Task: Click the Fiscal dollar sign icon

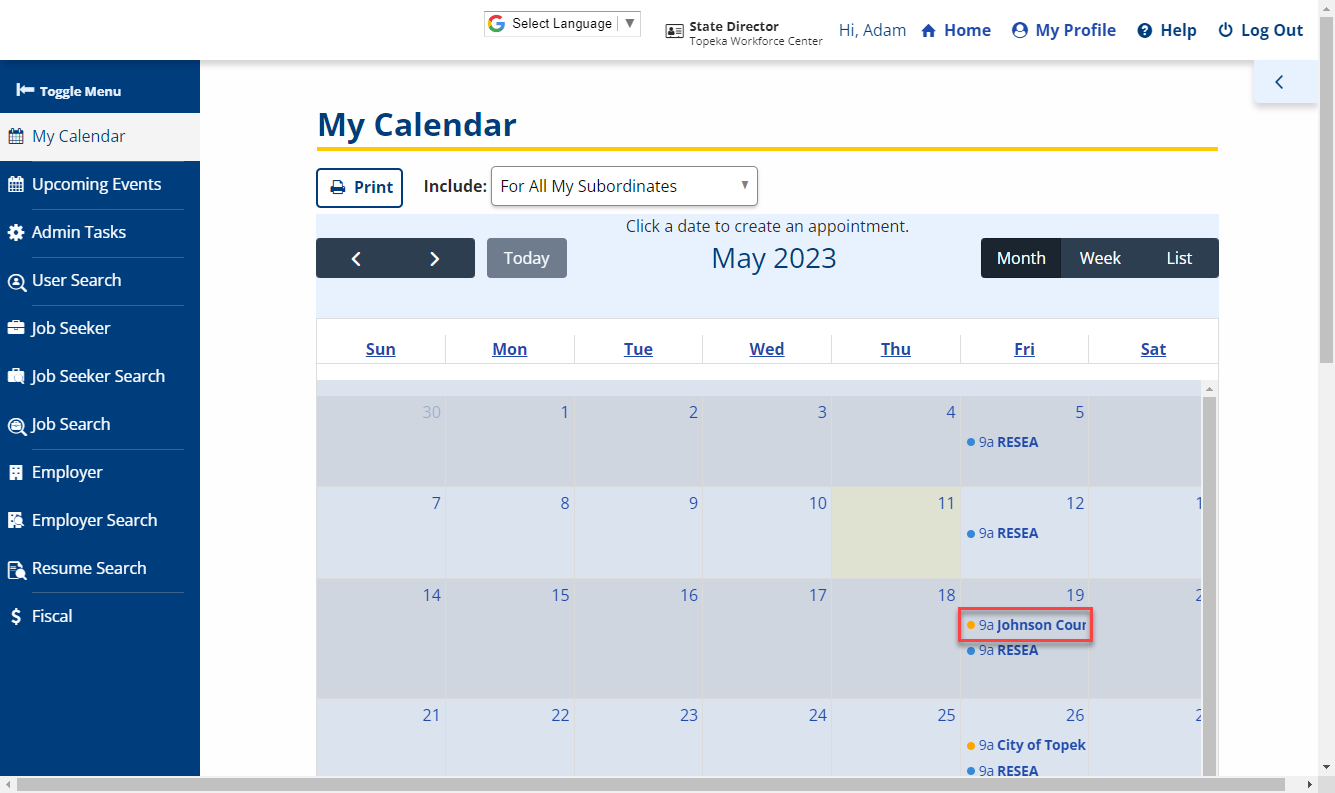Action: pyautogui.click(x=16, y=617)
